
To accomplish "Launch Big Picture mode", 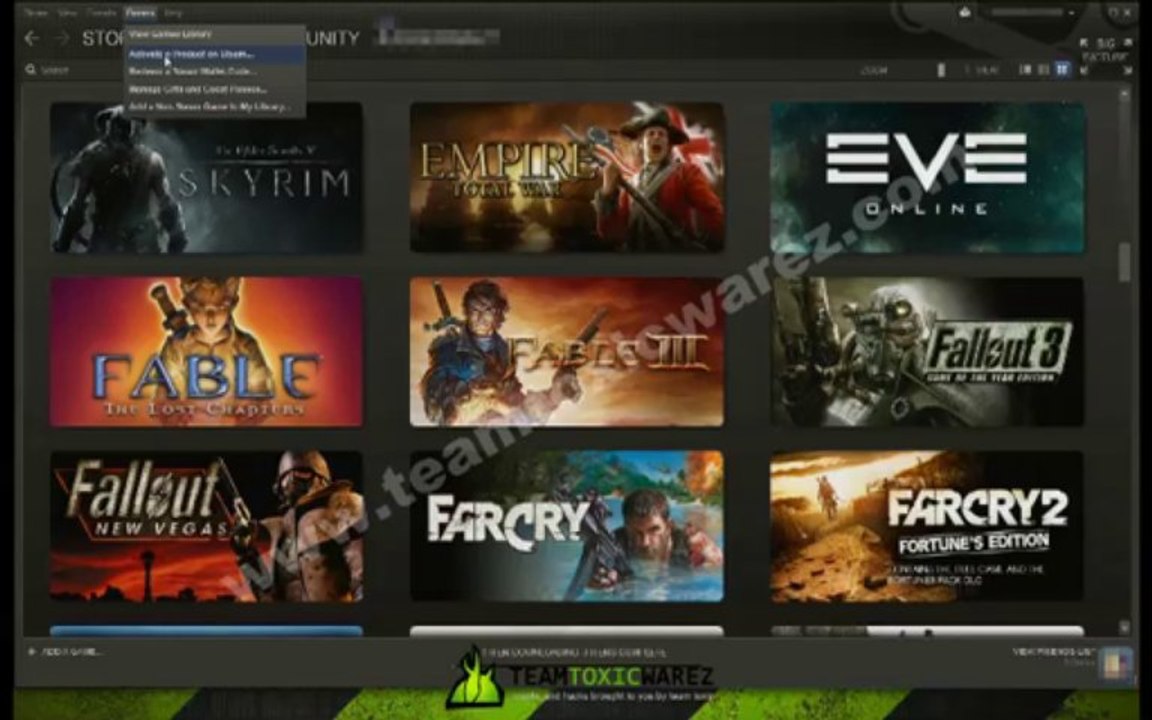I will (x=1105, y=50).
